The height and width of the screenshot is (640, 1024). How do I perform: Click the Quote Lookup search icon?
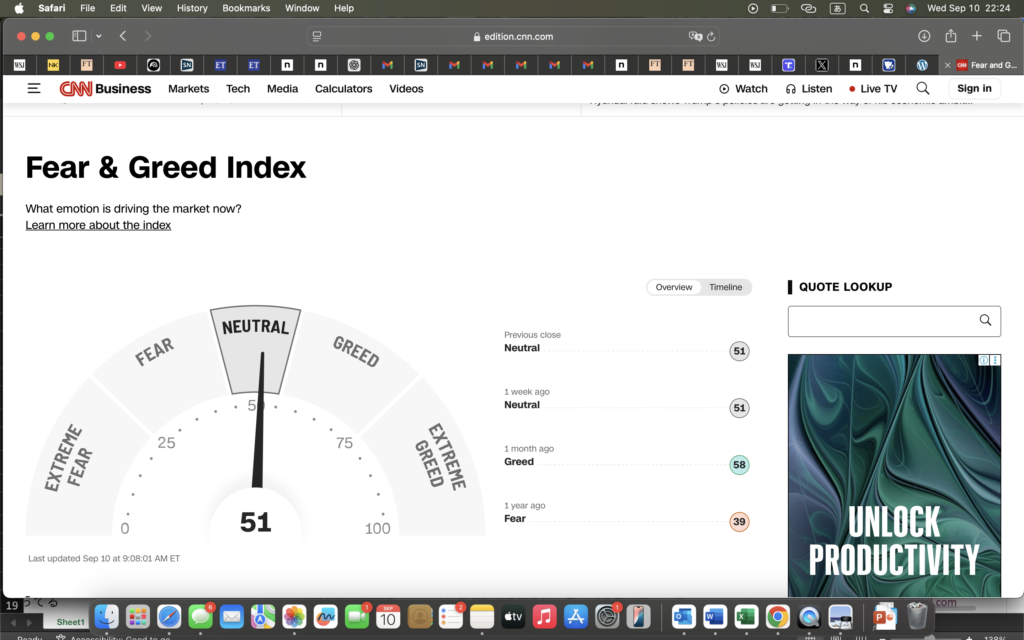coord(985,321)
